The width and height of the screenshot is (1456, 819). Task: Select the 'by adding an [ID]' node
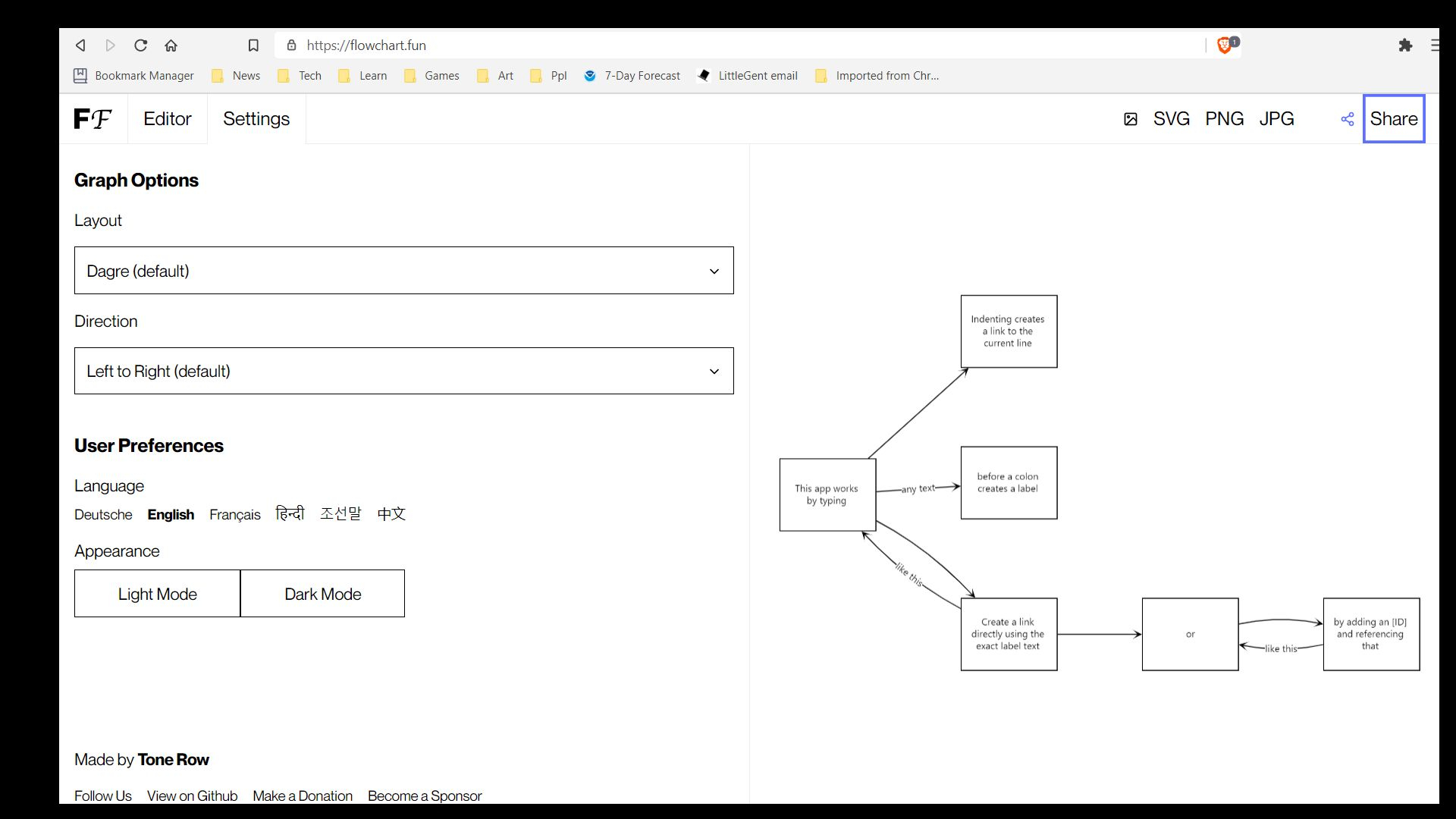(x=1371, y=634)
